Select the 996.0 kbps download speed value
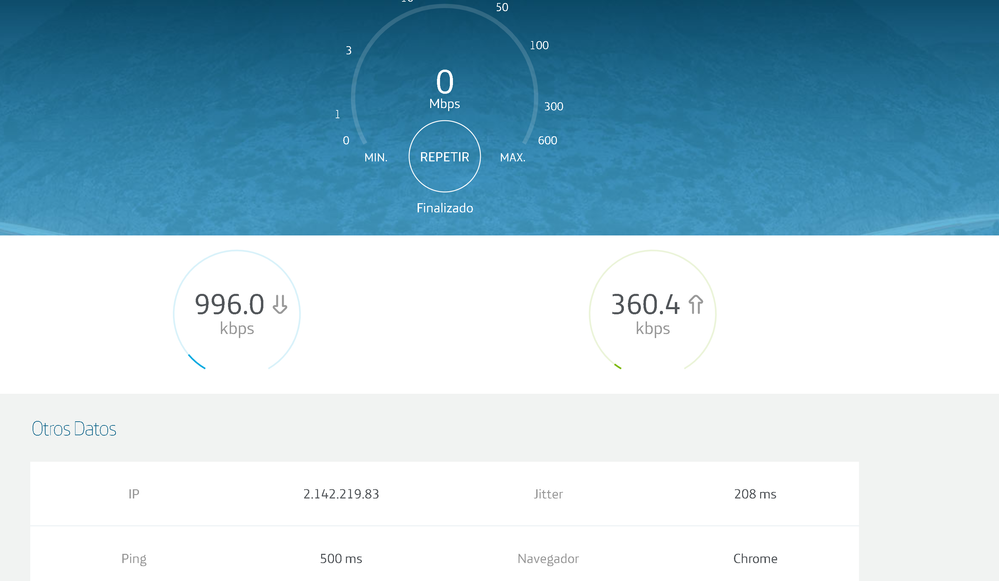999x581 pixels. [229, 305]
